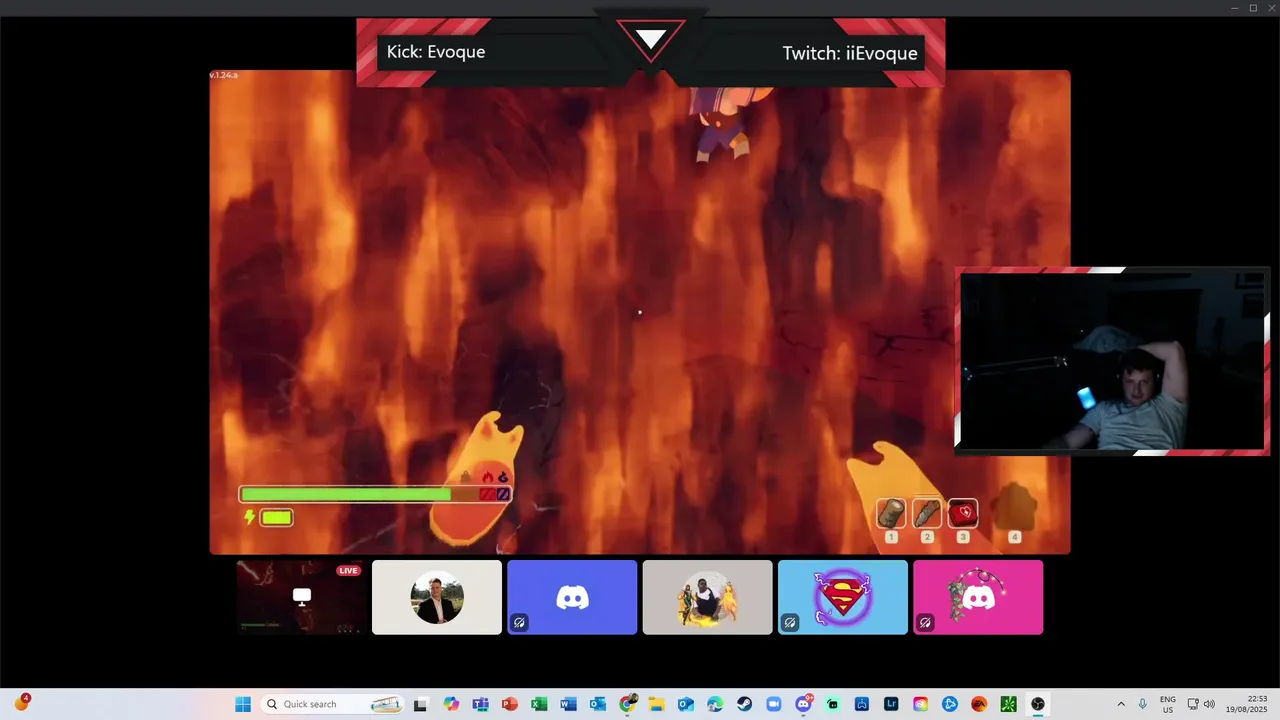This screenshot has height=720, width=1280.
Task: Select the Superman logo participant tile
Action: click(x=843, y=597)
